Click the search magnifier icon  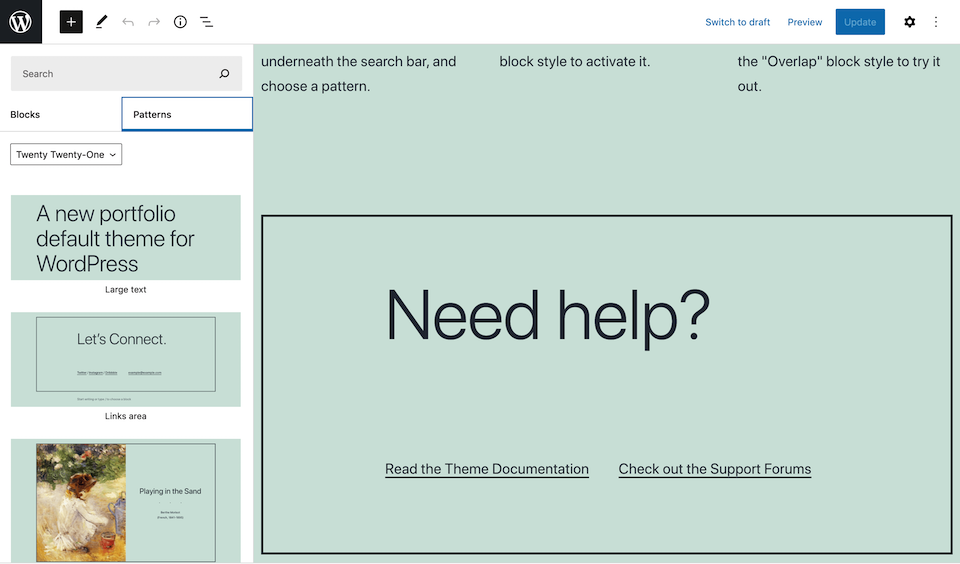click(x=224, y=74)
